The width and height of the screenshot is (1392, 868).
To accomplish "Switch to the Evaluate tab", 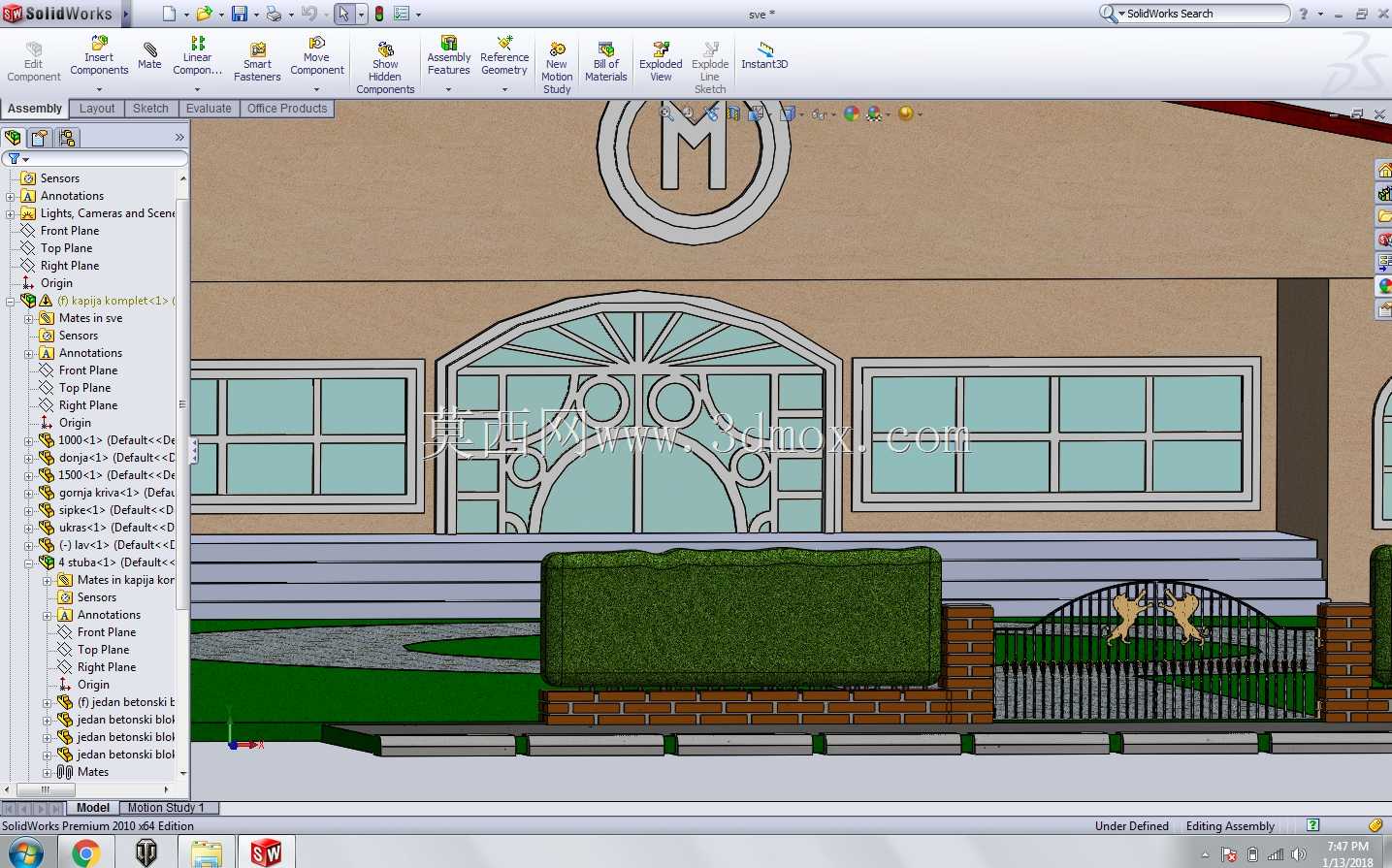I will pyautogui.click(x=209, y=109).
